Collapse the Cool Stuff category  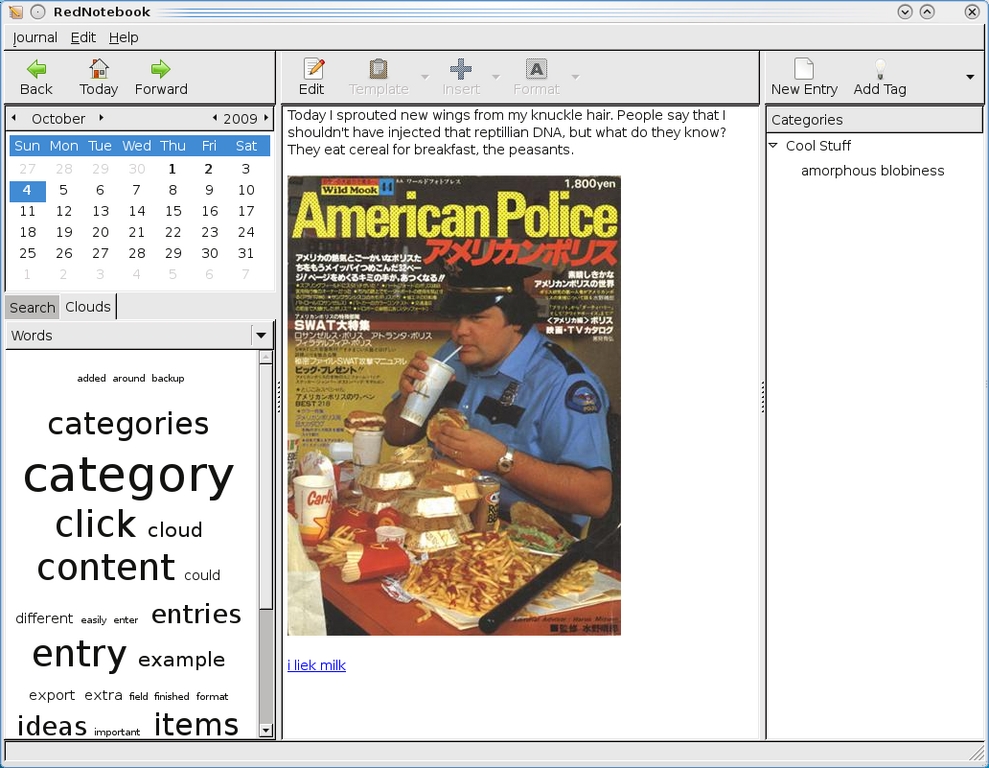tap(773, 146)
